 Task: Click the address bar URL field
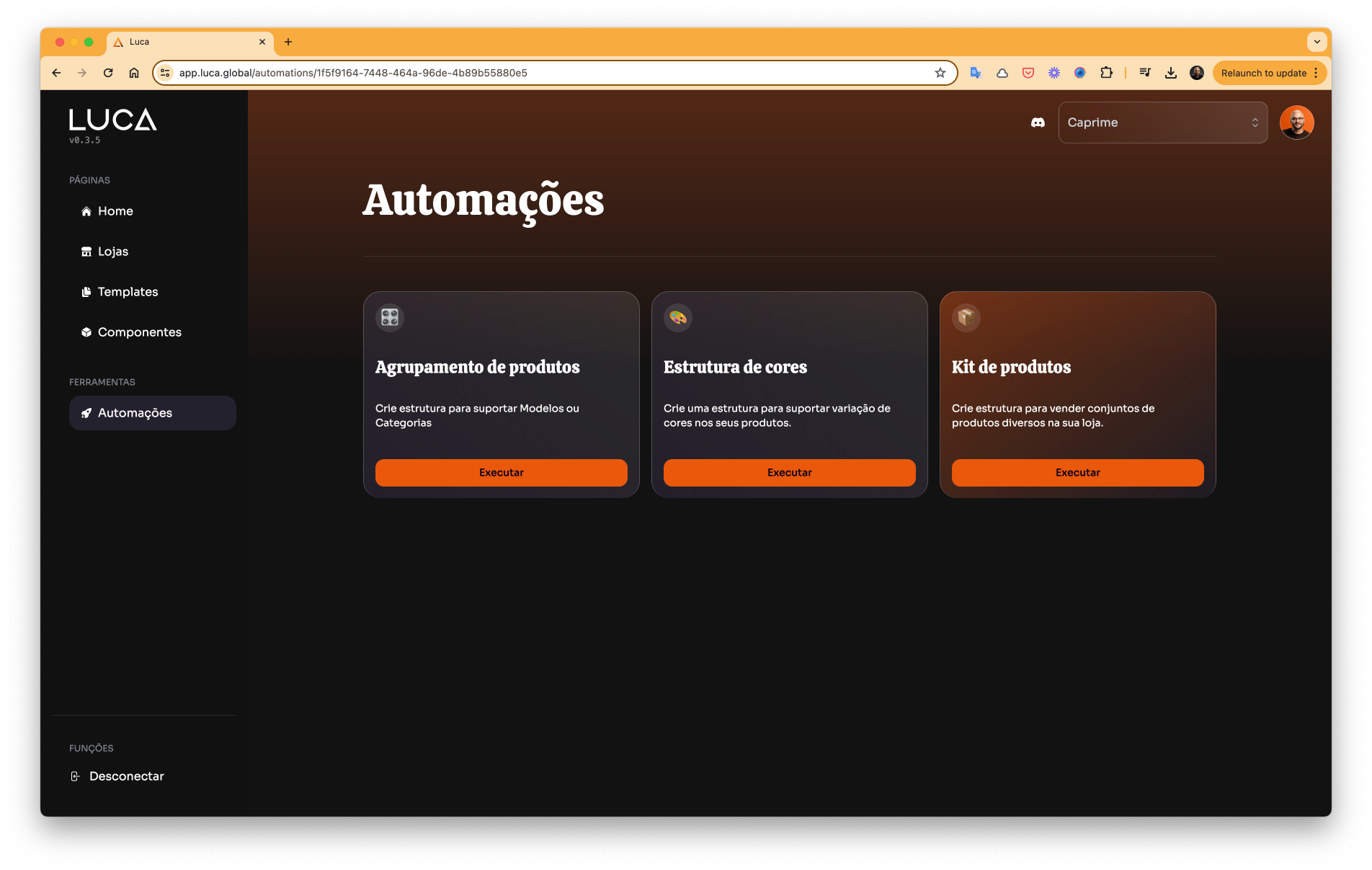548,73
